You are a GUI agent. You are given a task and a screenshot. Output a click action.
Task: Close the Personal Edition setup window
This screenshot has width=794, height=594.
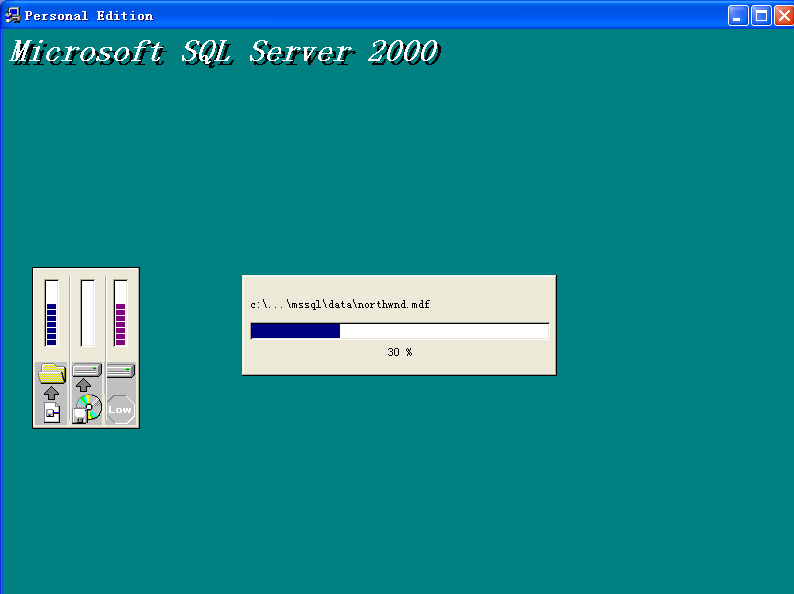coord(784,16)
